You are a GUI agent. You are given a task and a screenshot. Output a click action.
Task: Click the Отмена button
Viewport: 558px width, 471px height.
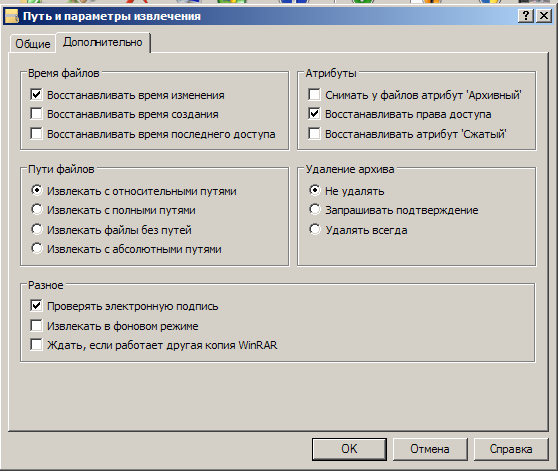430,449
